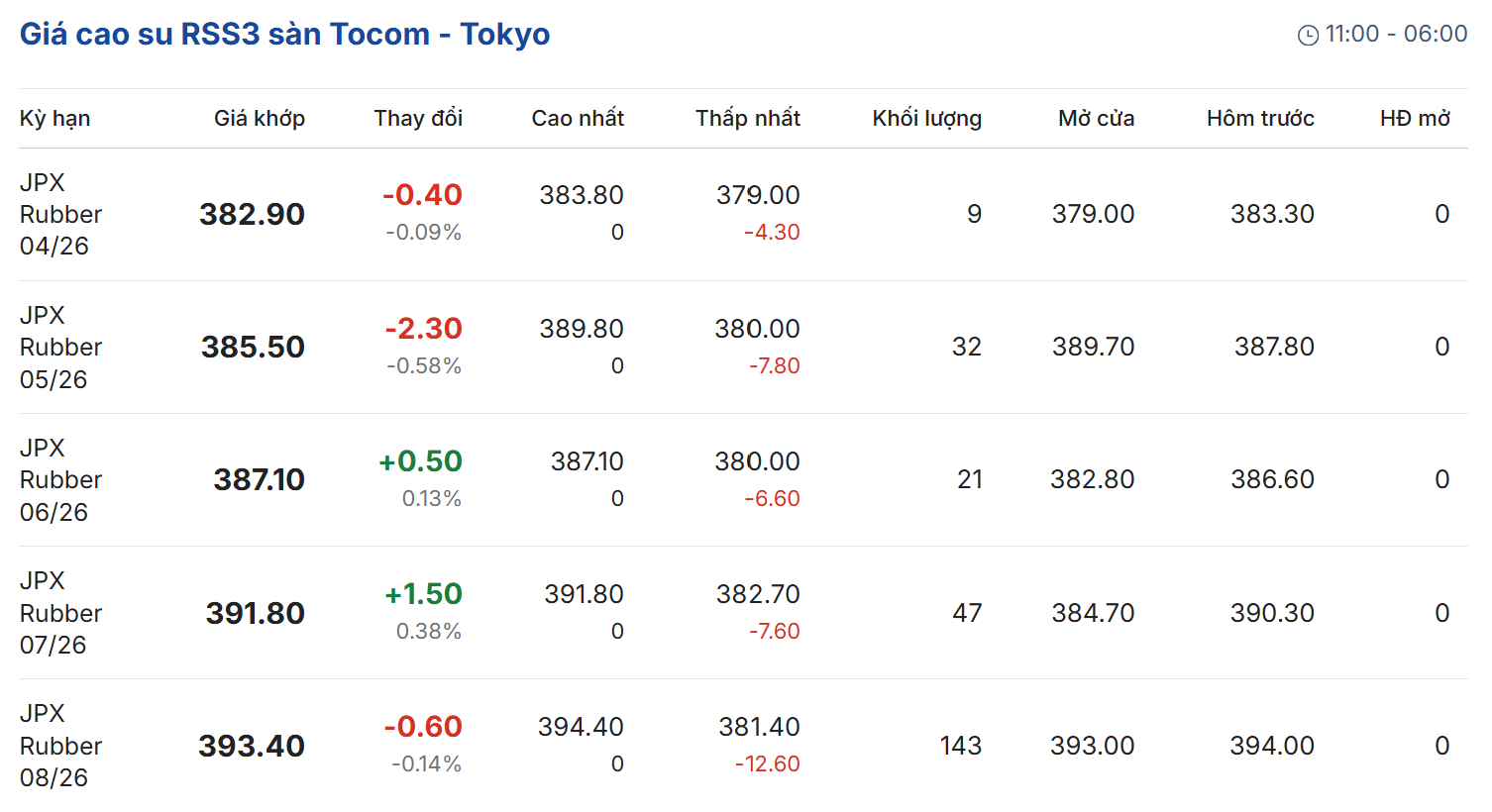Select the Hôm trước column header
This screenshot has width=1492, height=812.
1260,119
